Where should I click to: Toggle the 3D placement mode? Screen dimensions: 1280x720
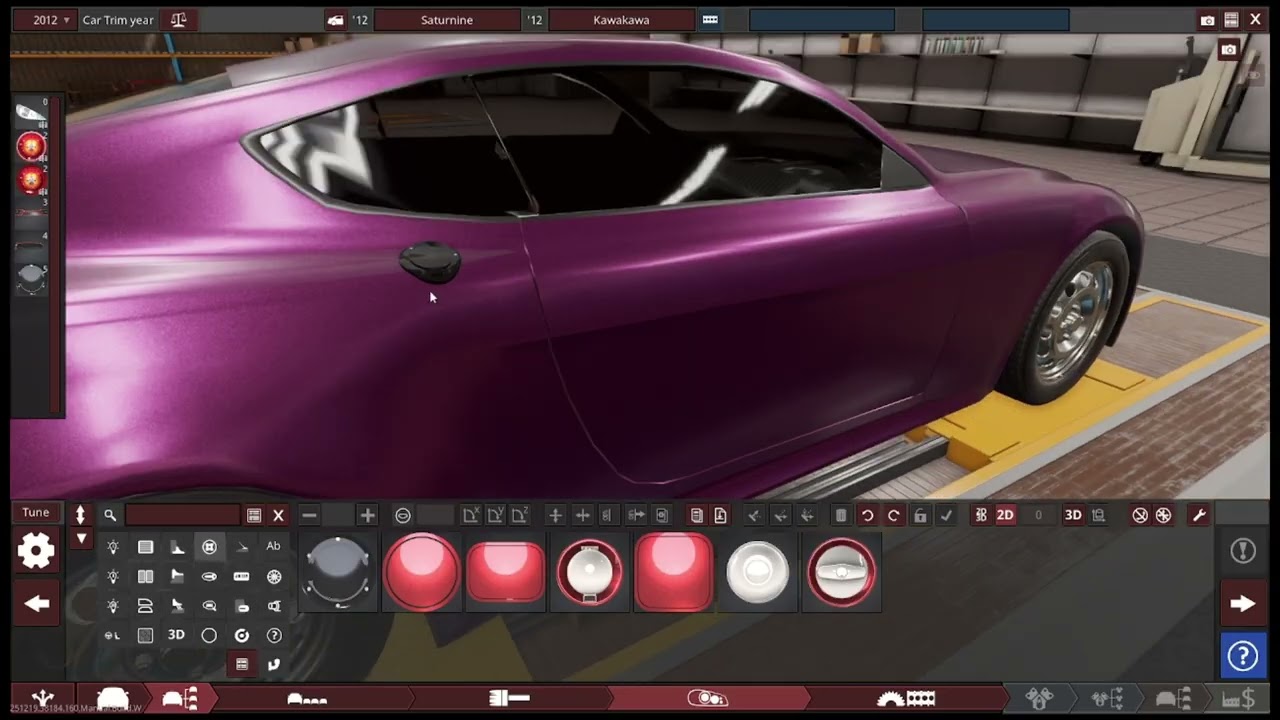(1072, 515)
